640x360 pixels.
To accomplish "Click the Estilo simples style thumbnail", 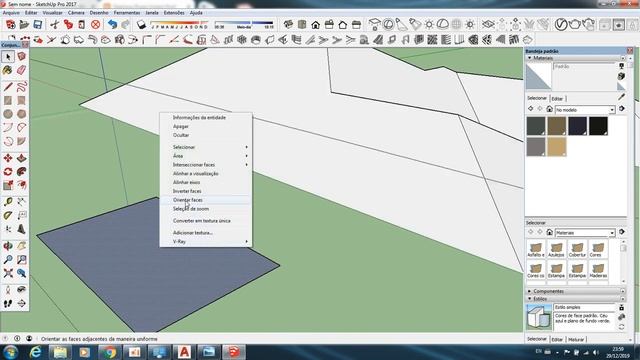I will (x=538, y=317).
